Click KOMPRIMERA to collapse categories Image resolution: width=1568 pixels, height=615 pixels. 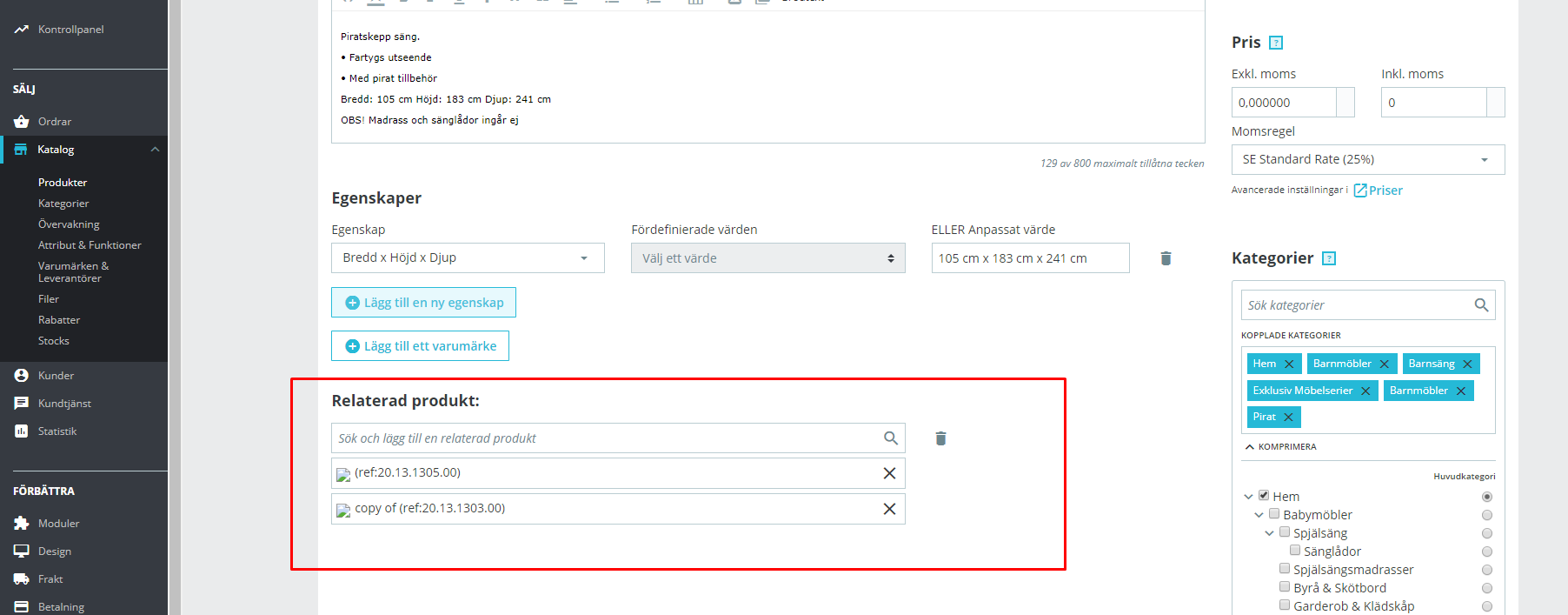[1280, 447]
